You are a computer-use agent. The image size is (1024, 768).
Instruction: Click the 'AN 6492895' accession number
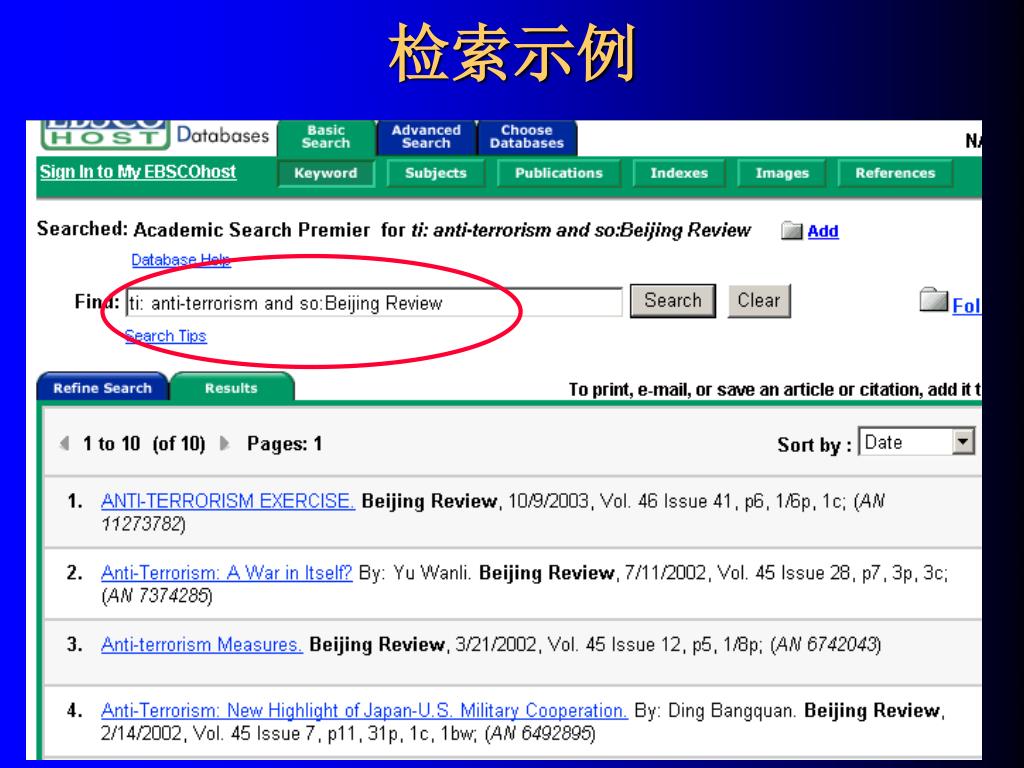pyautogui.click(x=540, y=733)
